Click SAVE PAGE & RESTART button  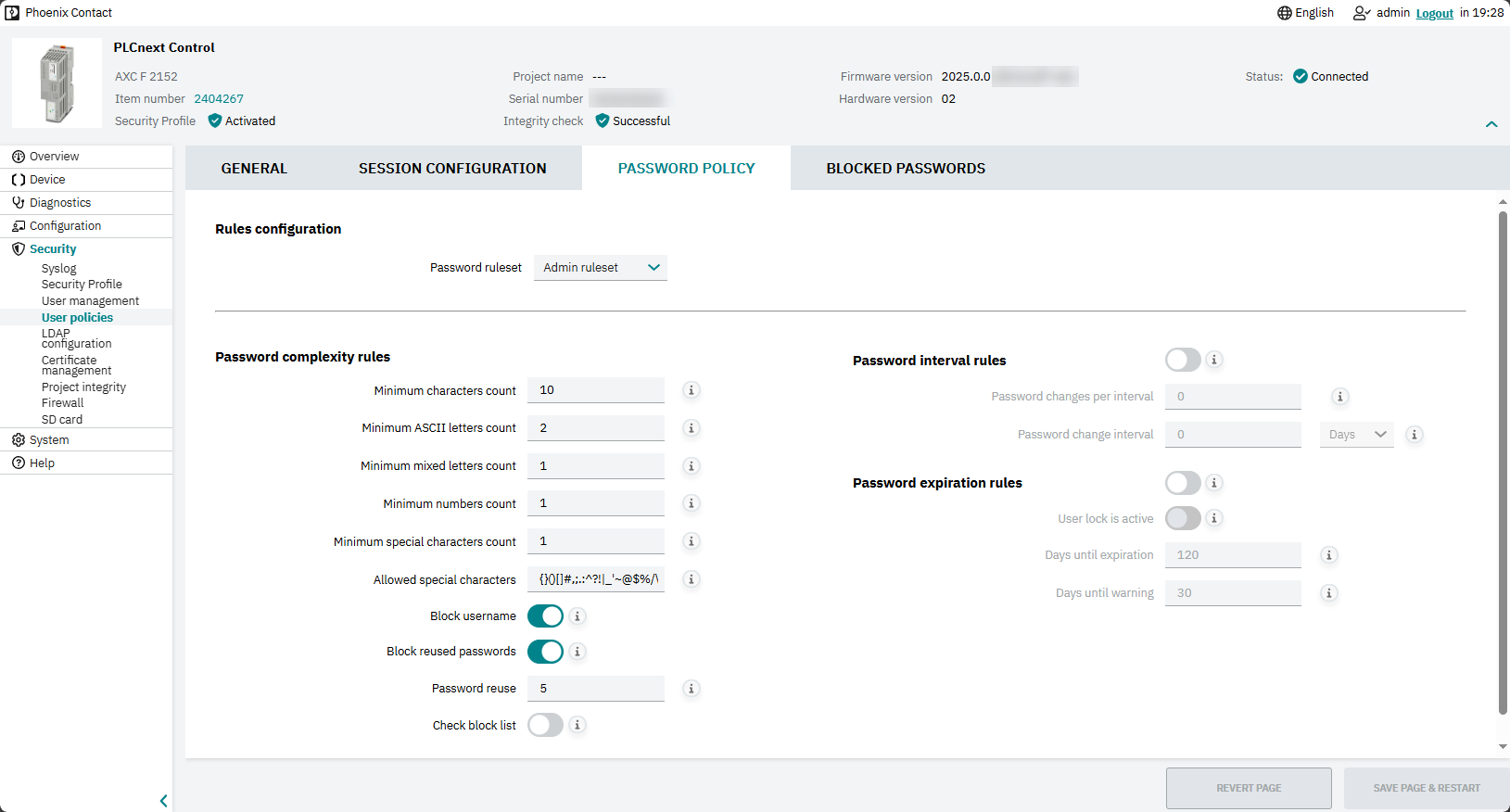coord(1427,788)
